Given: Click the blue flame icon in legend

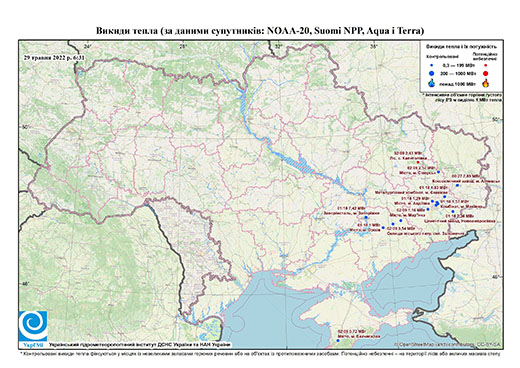Looking at the screenshot, I should point(432,83).
